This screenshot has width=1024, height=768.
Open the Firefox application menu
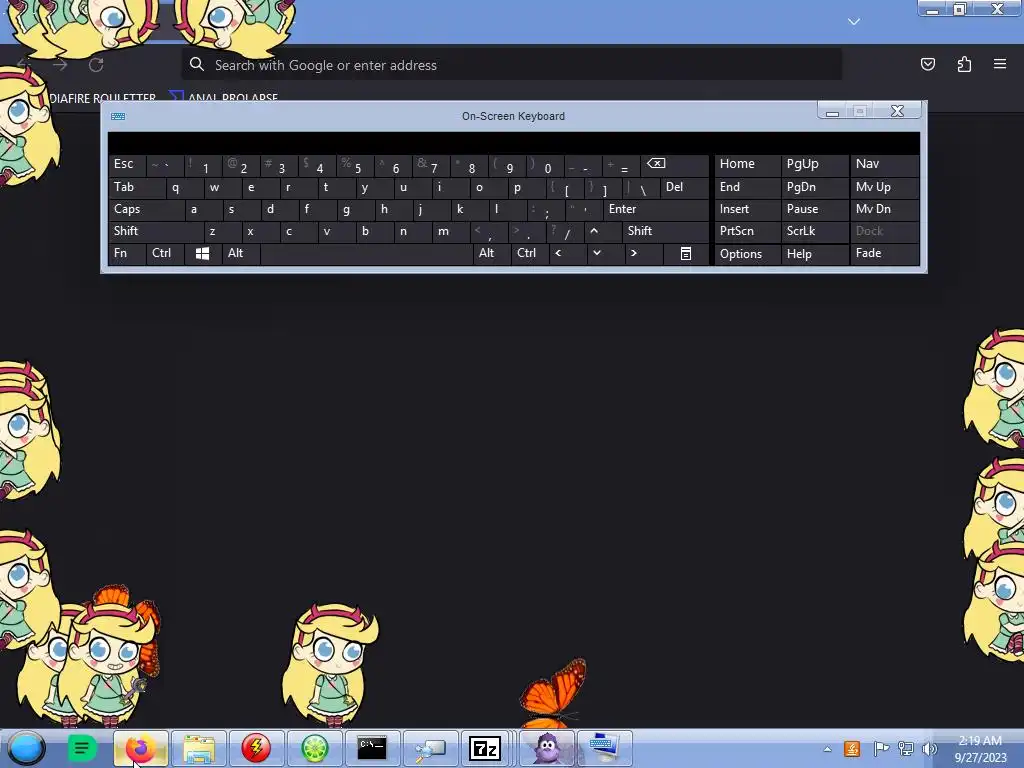click(x=1000, y=64)
